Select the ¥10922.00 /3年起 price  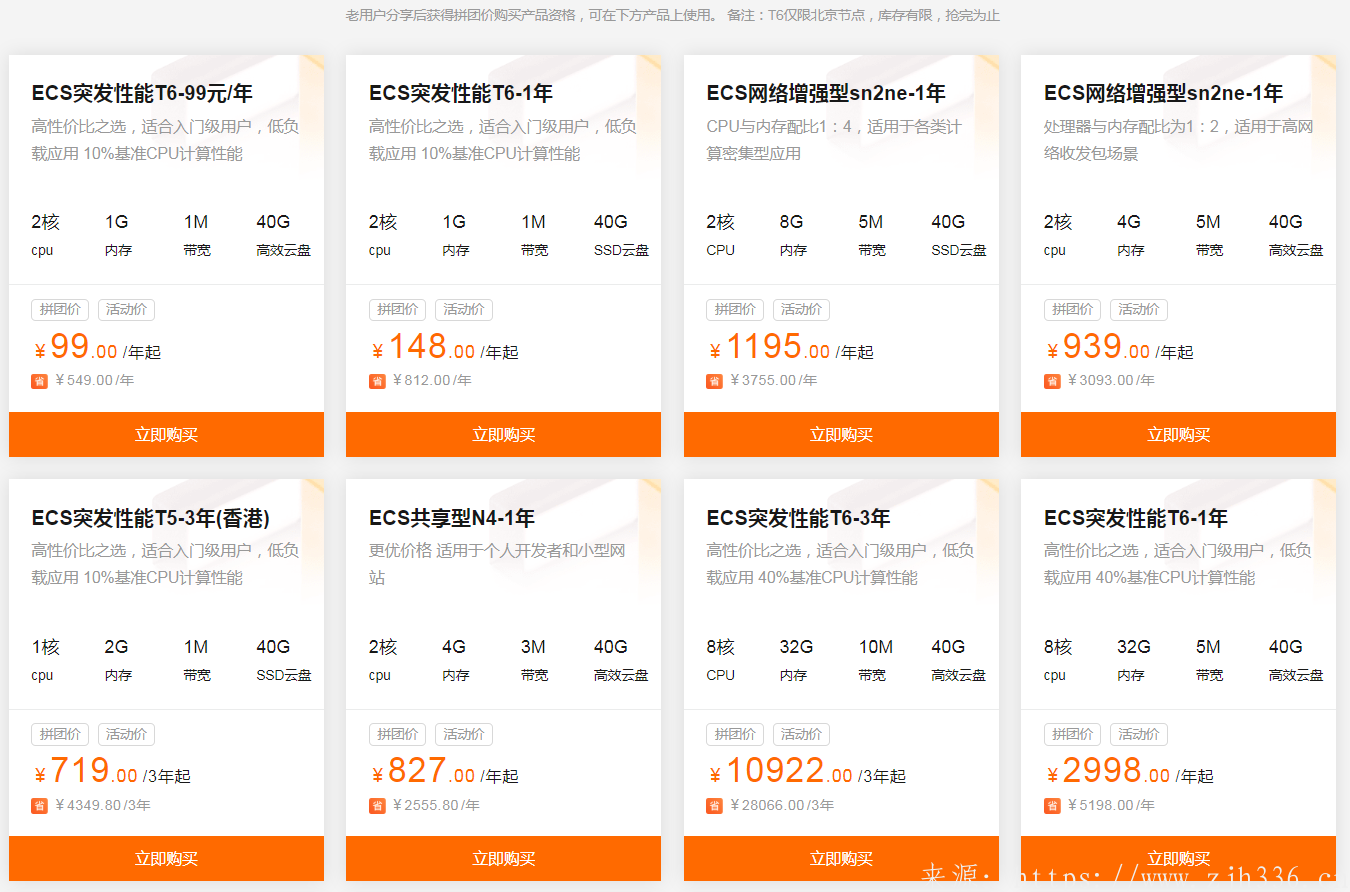click(808, 772)
